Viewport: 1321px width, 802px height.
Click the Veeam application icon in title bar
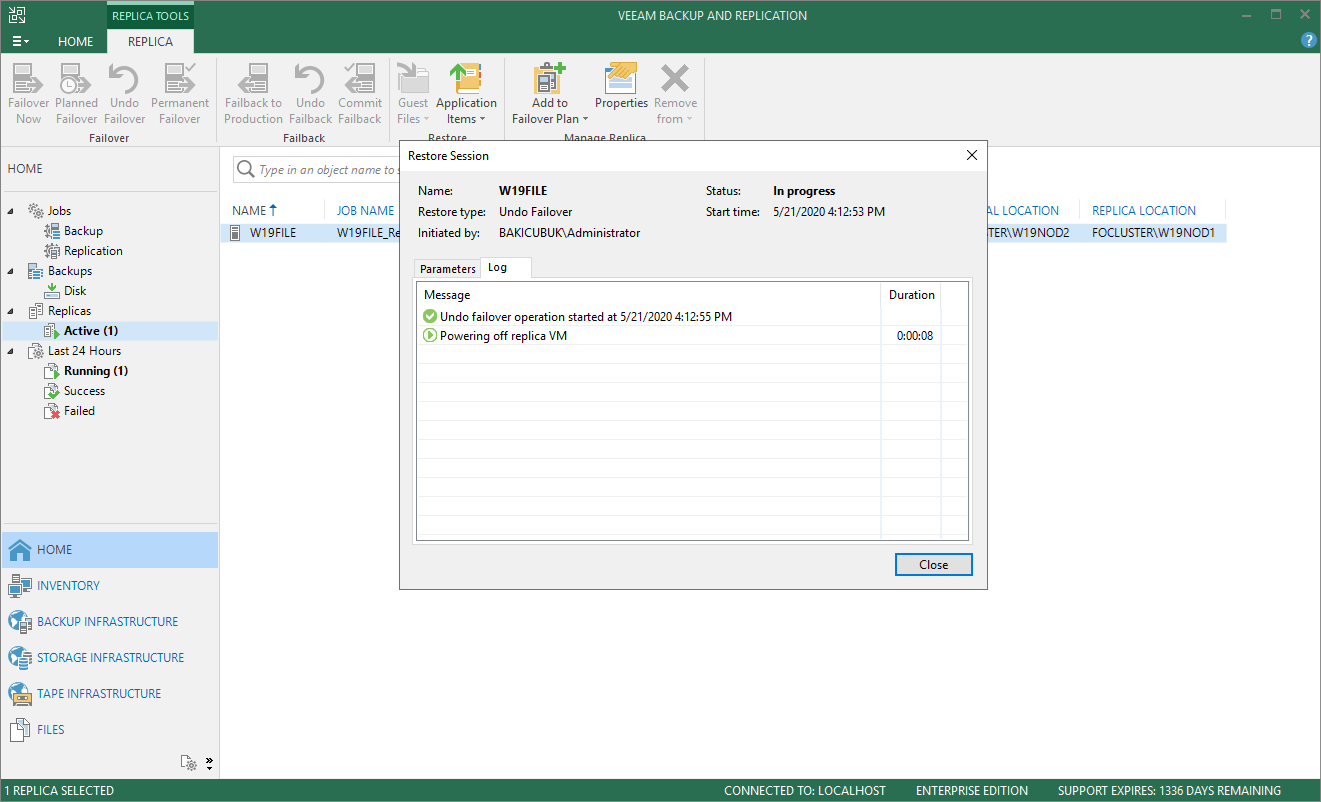tap(17, 15)
